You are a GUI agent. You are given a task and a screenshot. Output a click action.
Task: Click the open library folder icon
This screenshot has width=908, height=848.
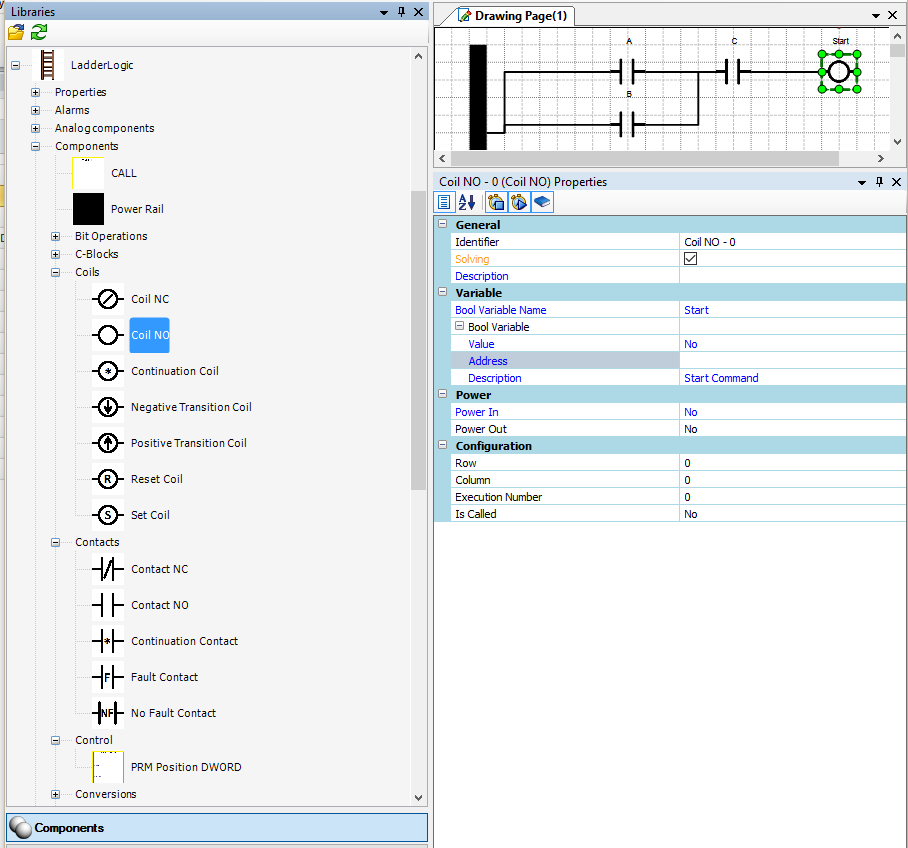tap(16, 32)
